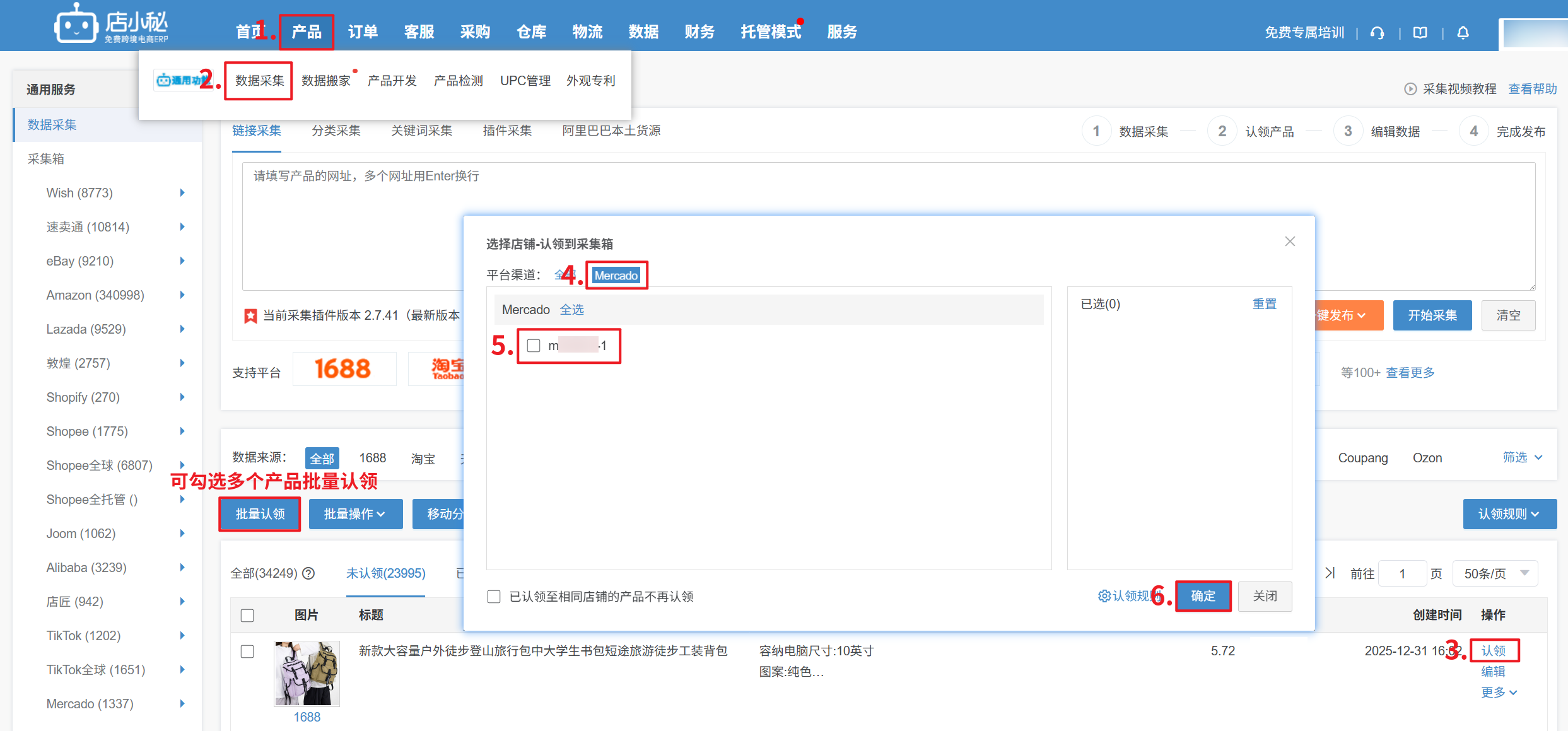Click the 开始采集 button

pyautogui.click(x=1432, y=315)
